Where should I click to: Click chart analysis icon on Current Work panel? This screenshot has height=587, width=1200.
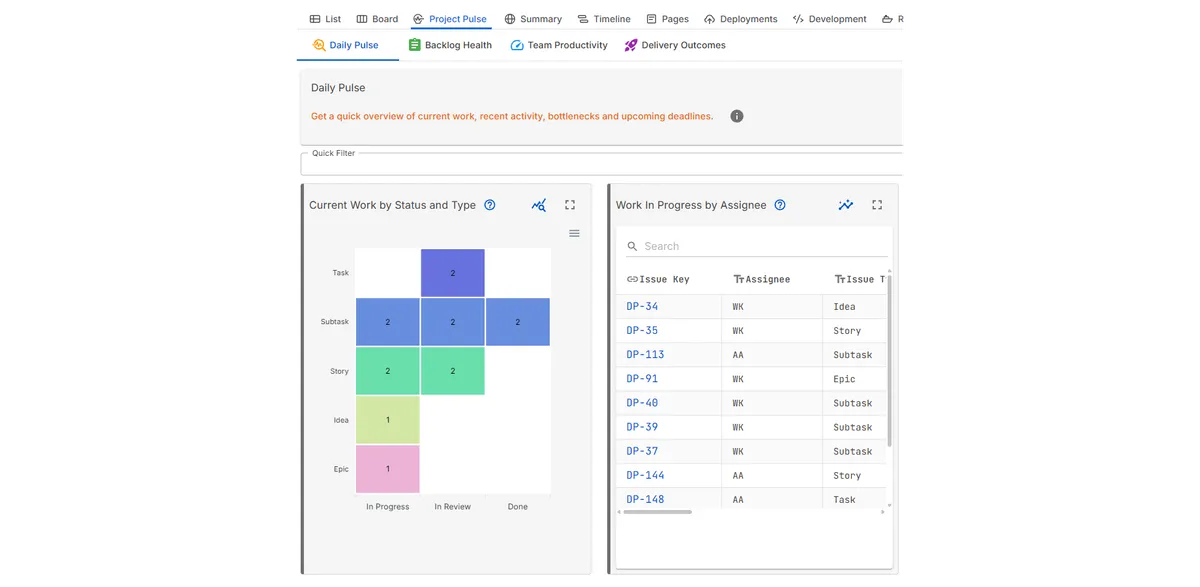(x=539, y=205)
